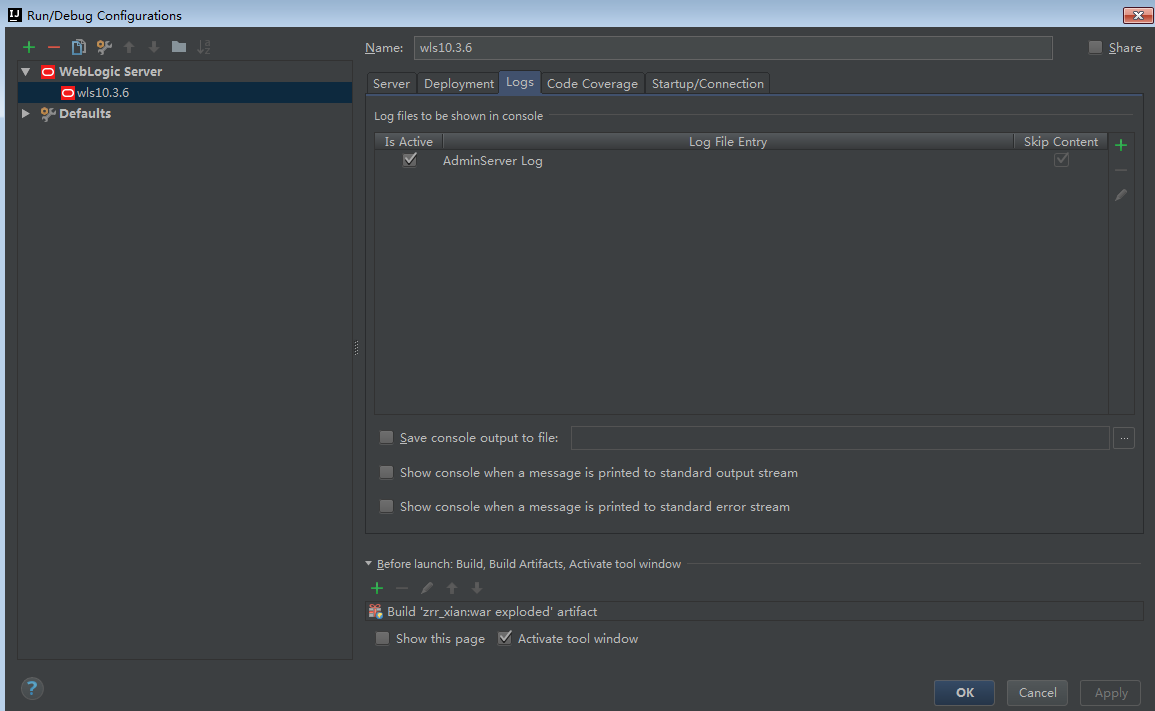The image size is (1155, 711).
Task: Sort configurations alphabetically icon
Action: pyautogui.click(x=204, y=47)
